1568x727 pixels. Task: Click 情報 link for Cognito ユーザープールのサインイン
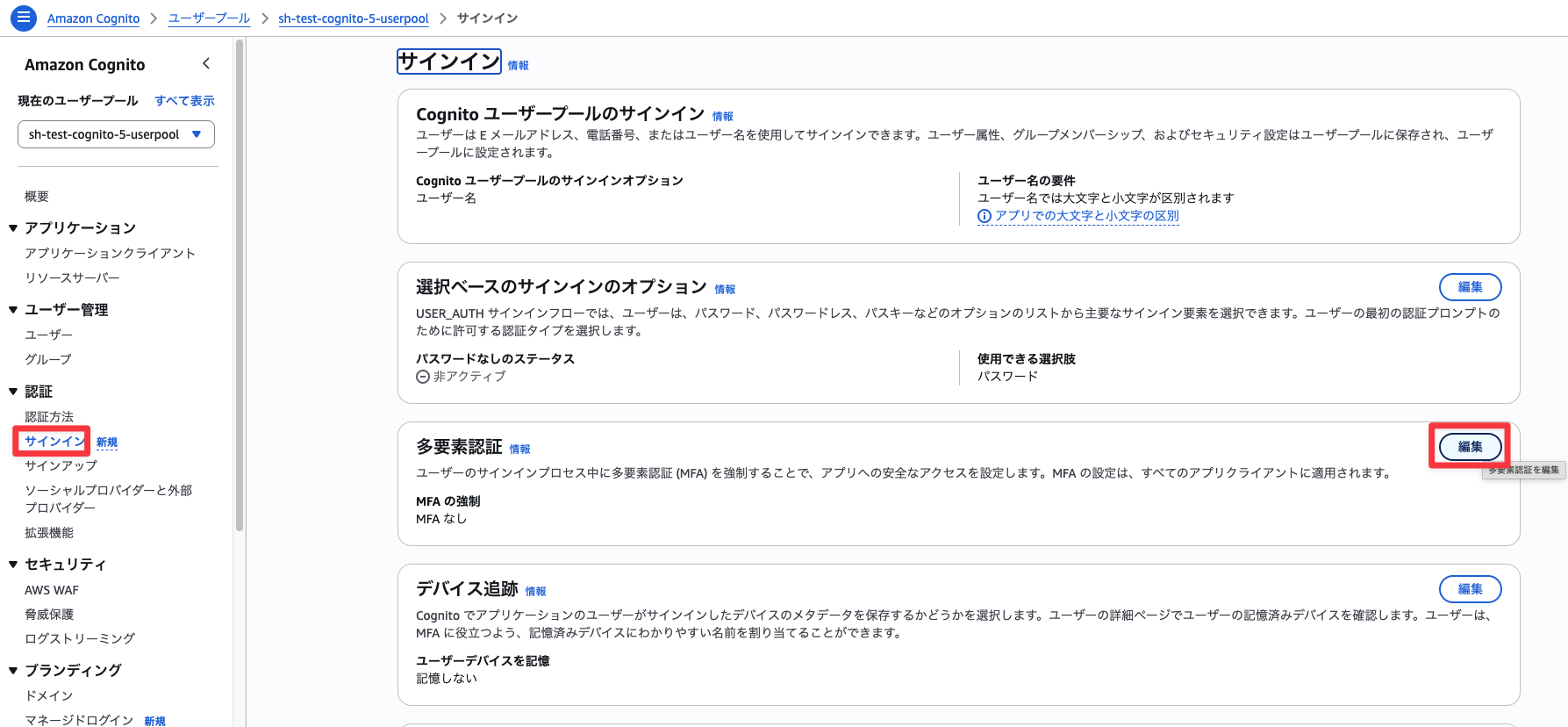723,117
